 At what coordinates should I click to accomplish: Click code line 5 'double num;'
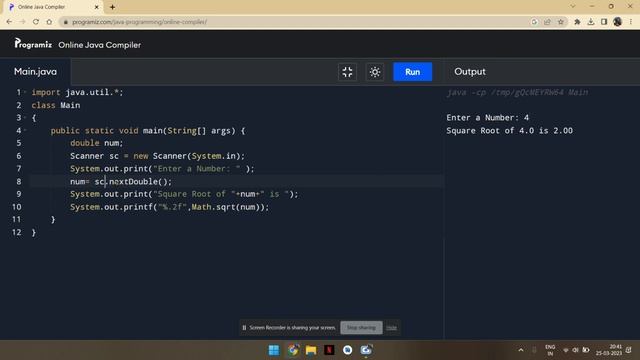96,143
